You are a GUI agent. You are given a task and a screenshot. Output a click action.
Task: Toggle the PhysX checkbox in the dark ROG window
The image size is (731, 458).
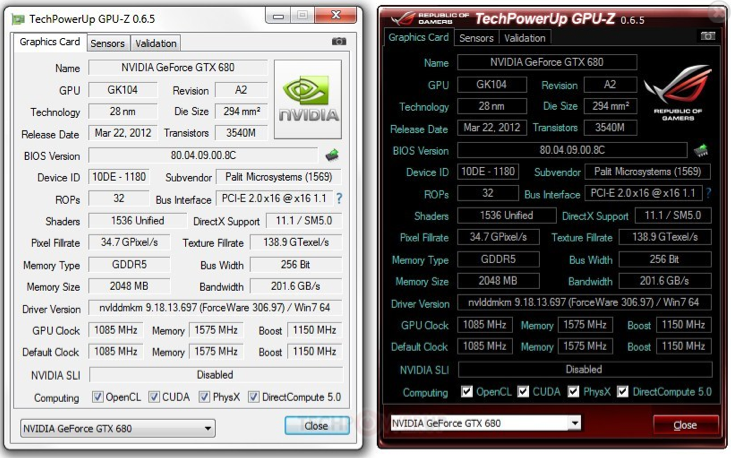pyautogui.click(x=571, y=392)
